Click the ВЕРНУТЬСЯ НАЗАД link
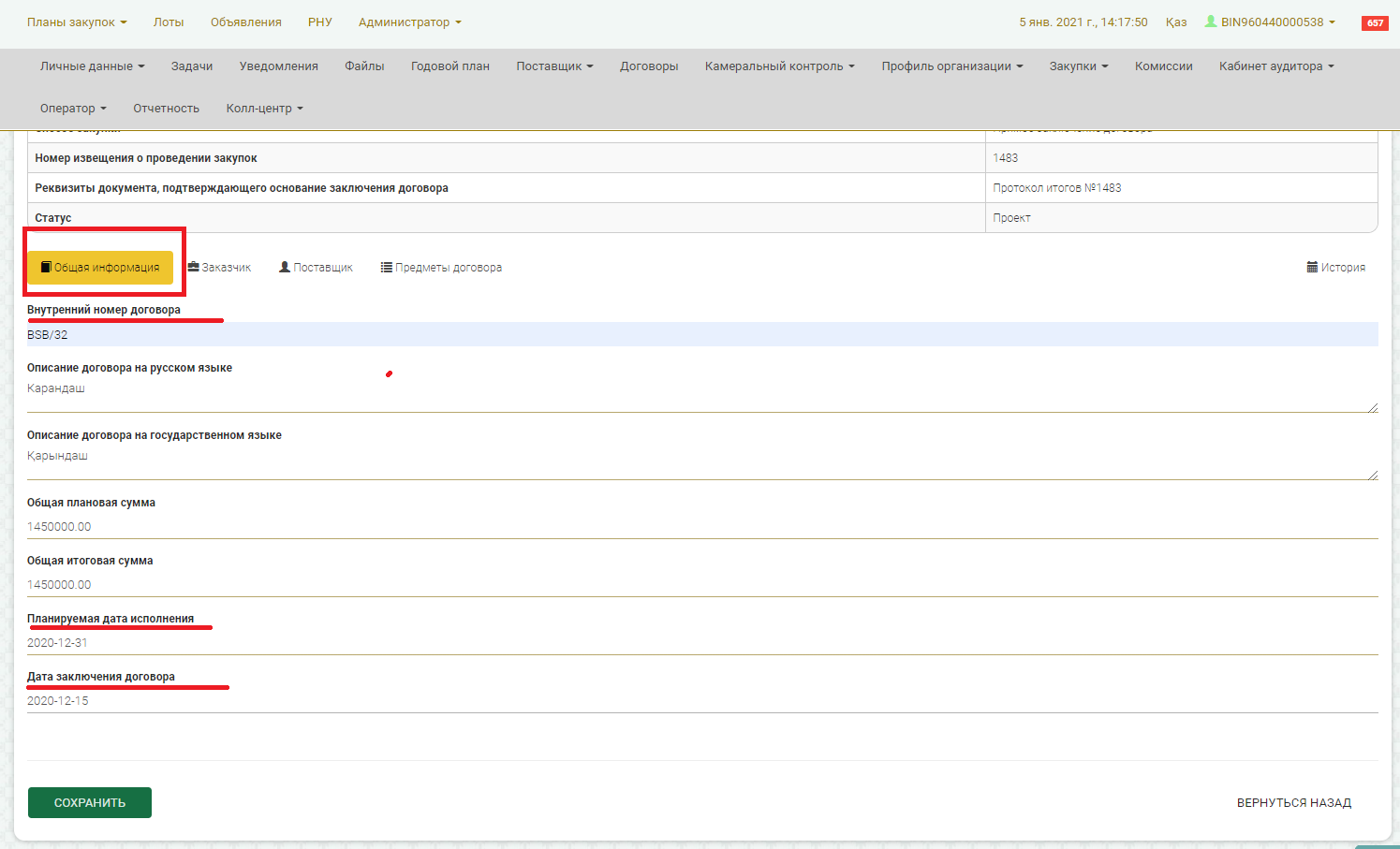Image resolution: width=1400 pixels, height=849 pixels. point(1293,803)
